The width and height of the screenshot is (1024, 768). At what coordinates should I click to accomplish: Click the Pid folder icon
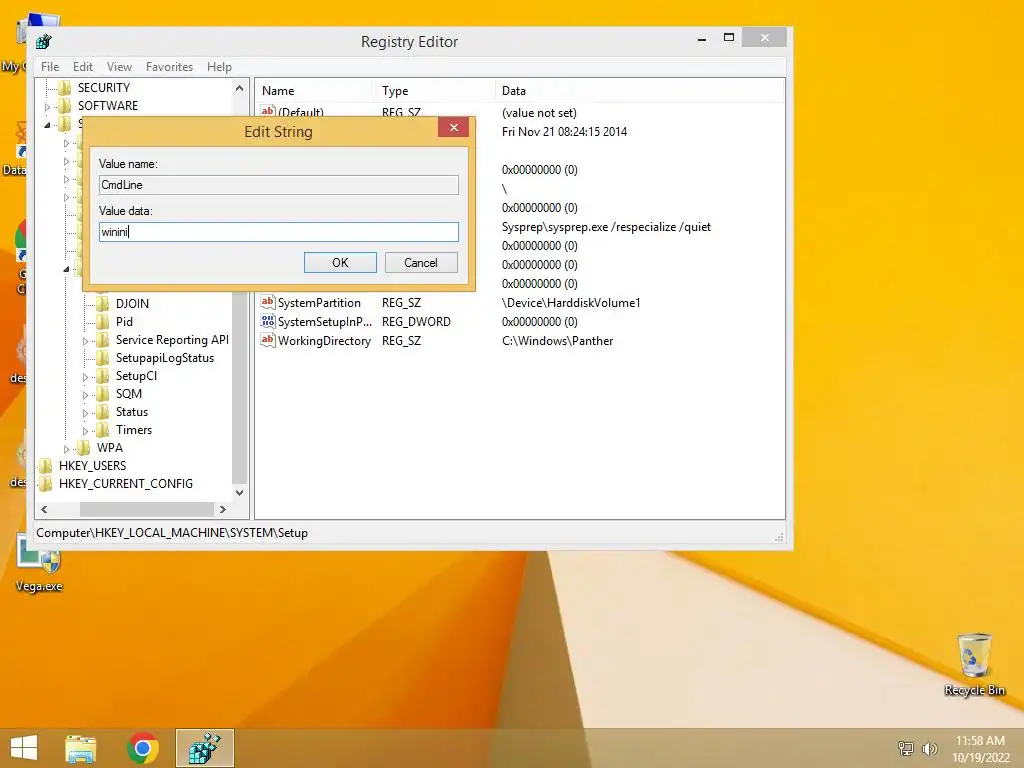(103, 322)
